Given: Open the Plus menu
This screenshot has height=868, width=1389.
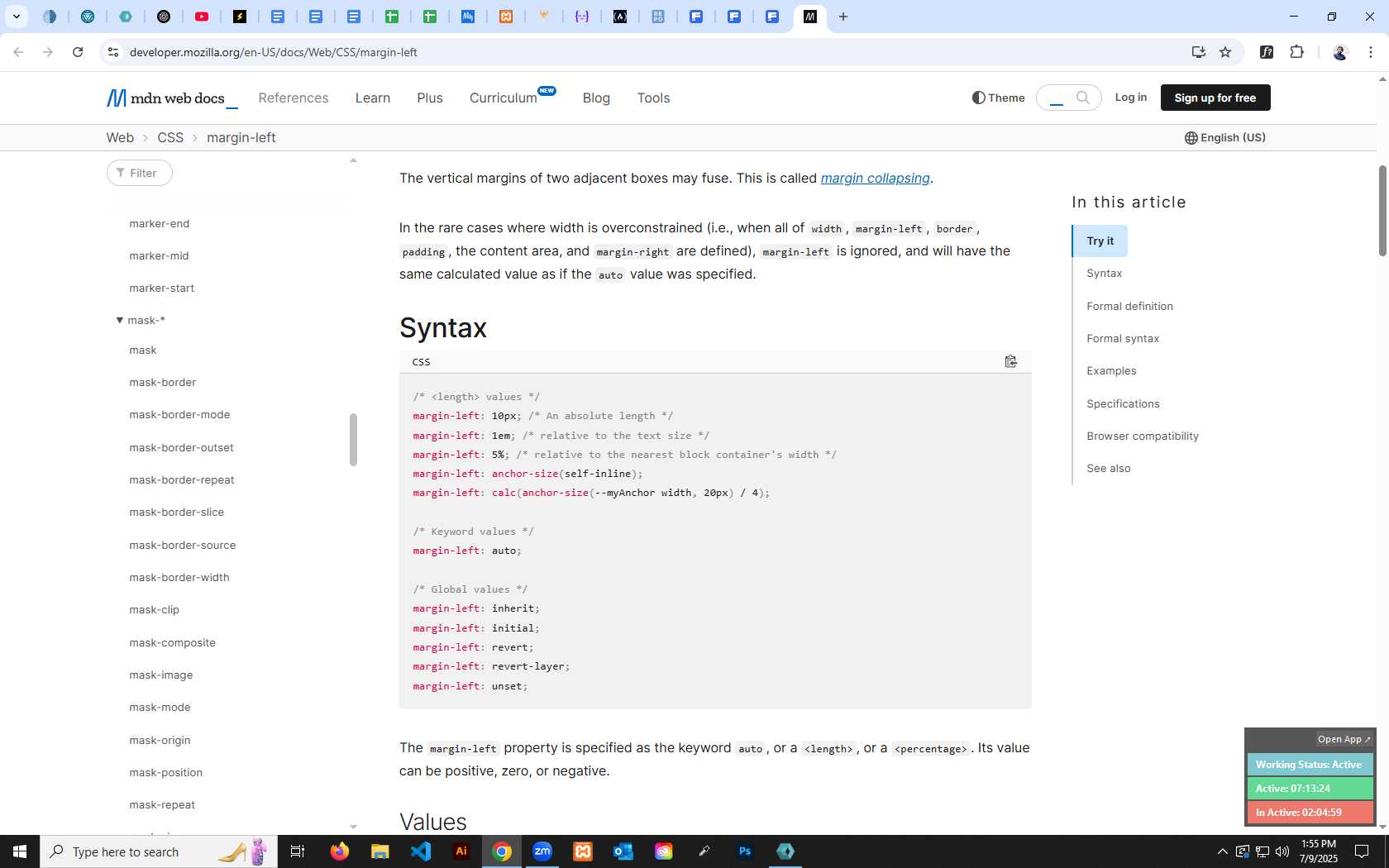Looking at the screenshot, I should [x=430, y=98].
